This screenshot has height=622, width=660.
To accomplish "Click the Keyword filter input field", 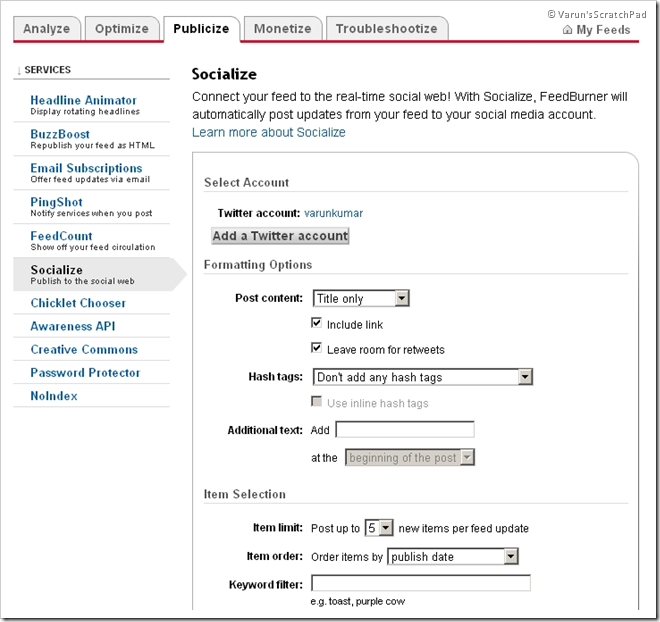I will [421, 583].
